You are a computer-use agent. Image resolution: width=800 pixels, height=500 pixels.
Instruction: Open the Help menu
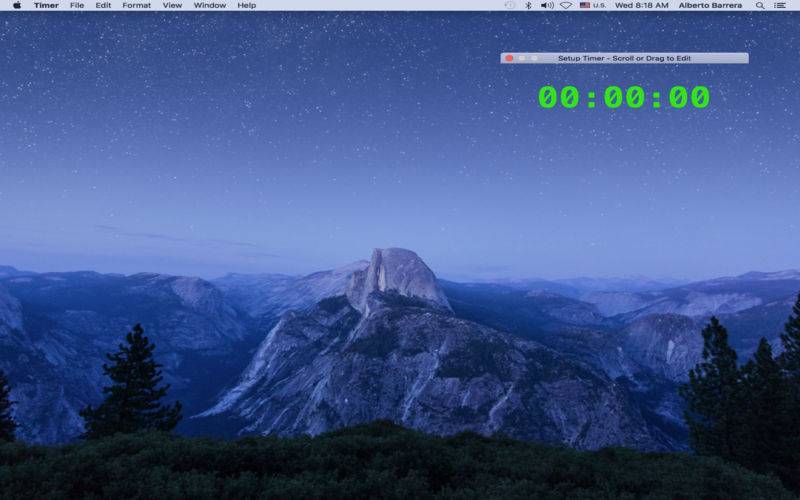(246, 5)
